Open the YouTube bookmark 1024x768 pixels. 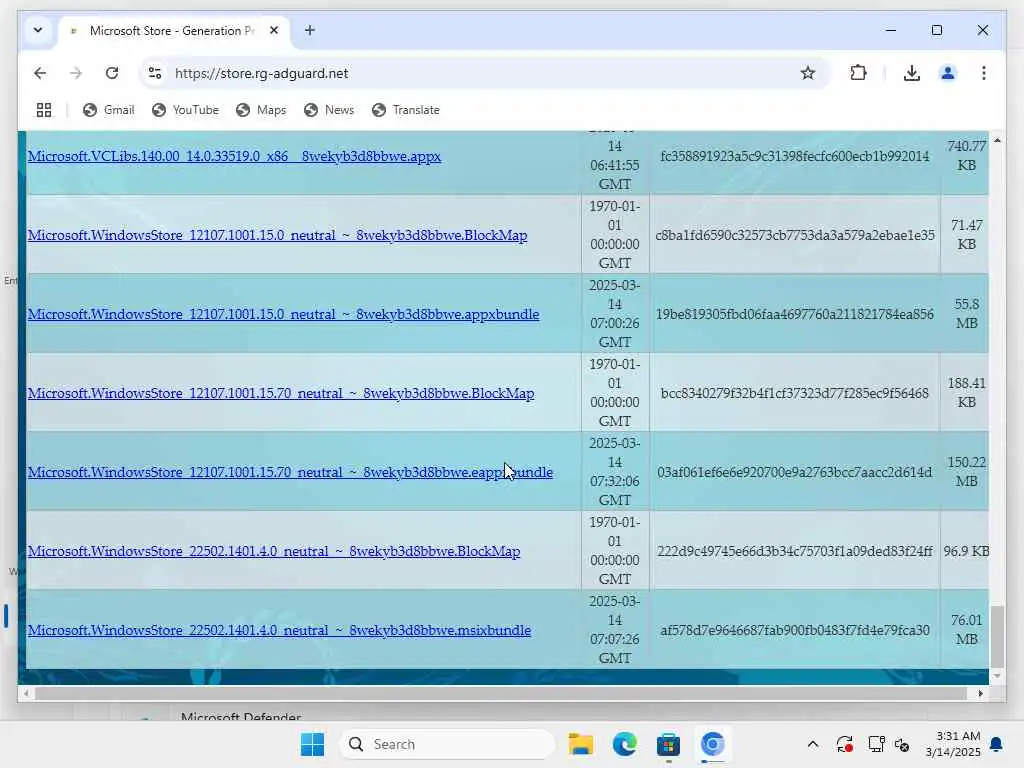tap(185, 110)
